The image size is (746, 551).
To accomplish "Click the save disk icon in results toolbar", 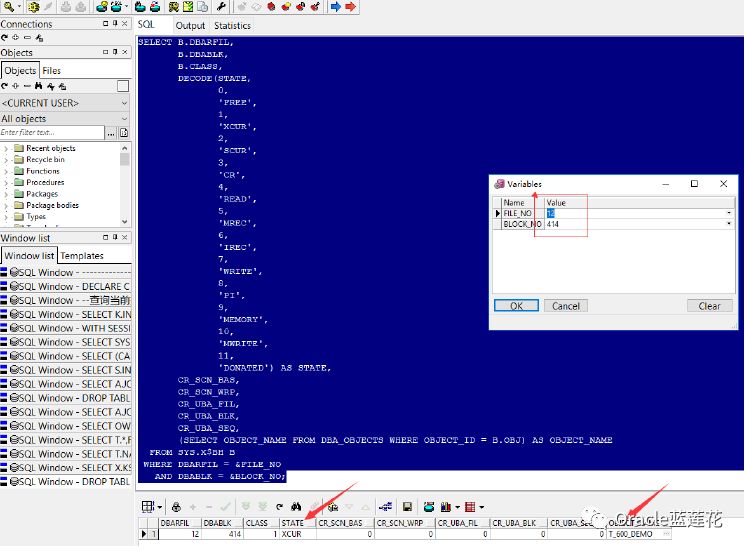I will [407, 507].
